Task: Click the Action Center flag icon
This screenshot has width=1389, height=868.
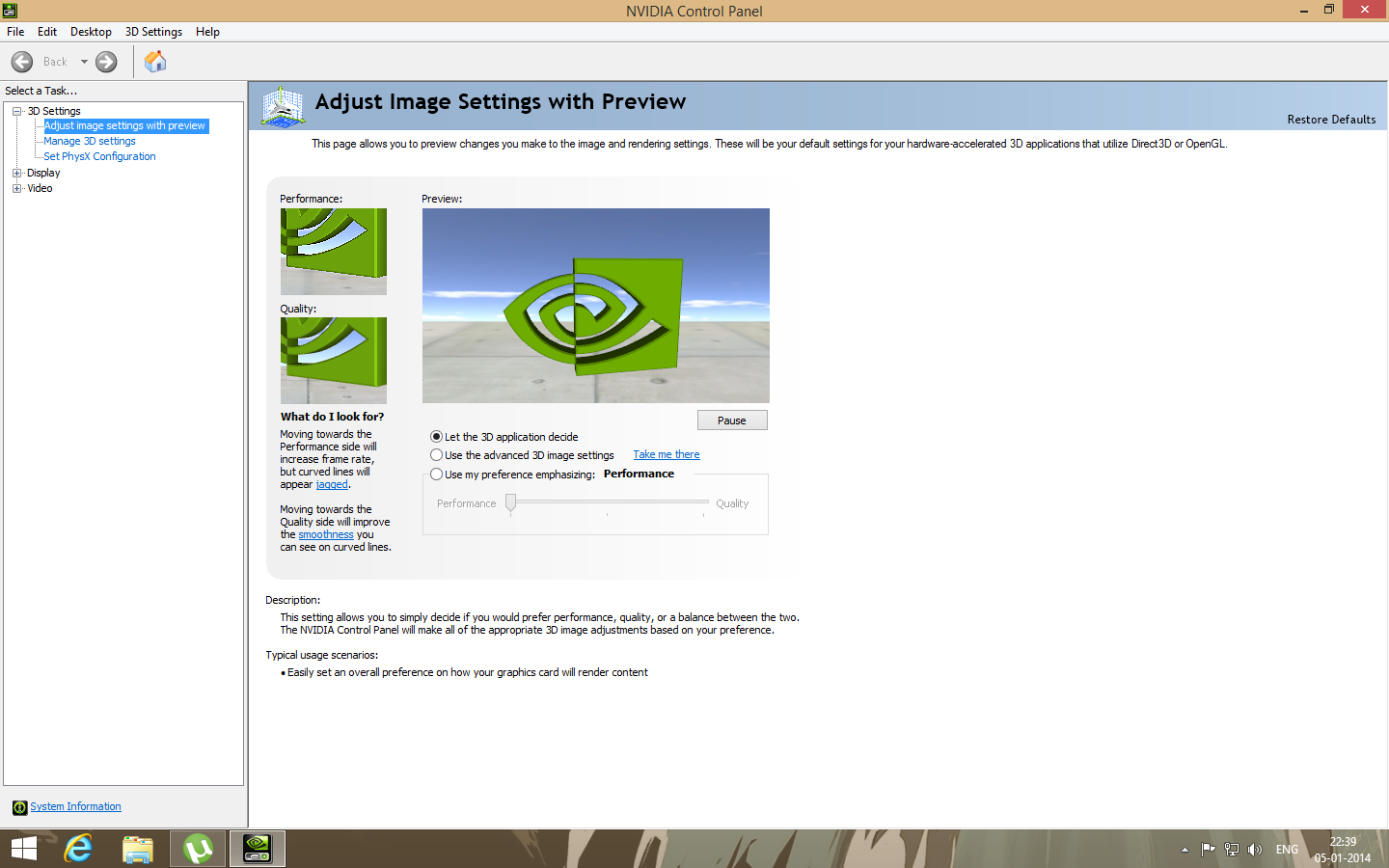Action: point(1208,850)
